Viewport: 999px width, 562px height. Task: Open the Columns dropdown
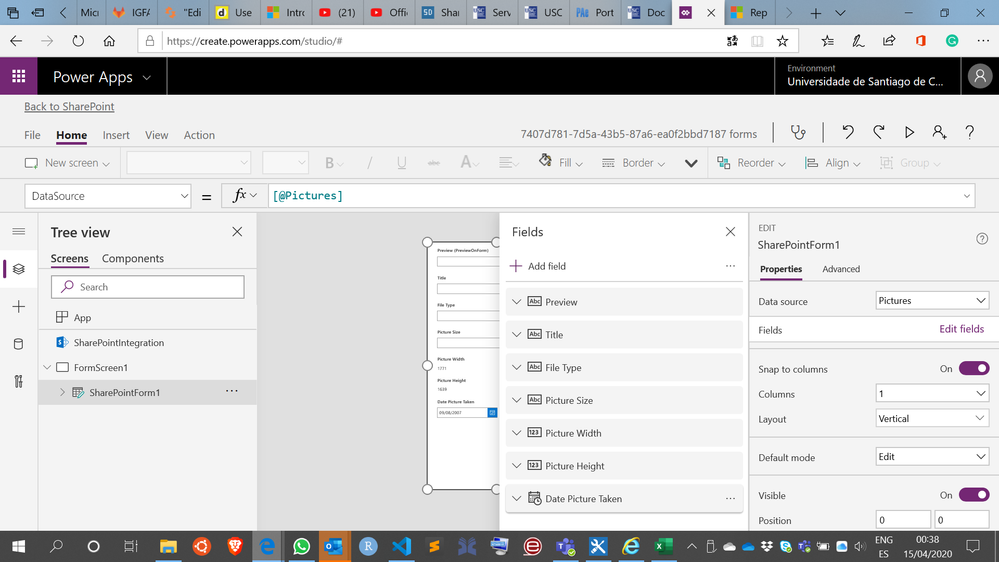pos(932,394)
